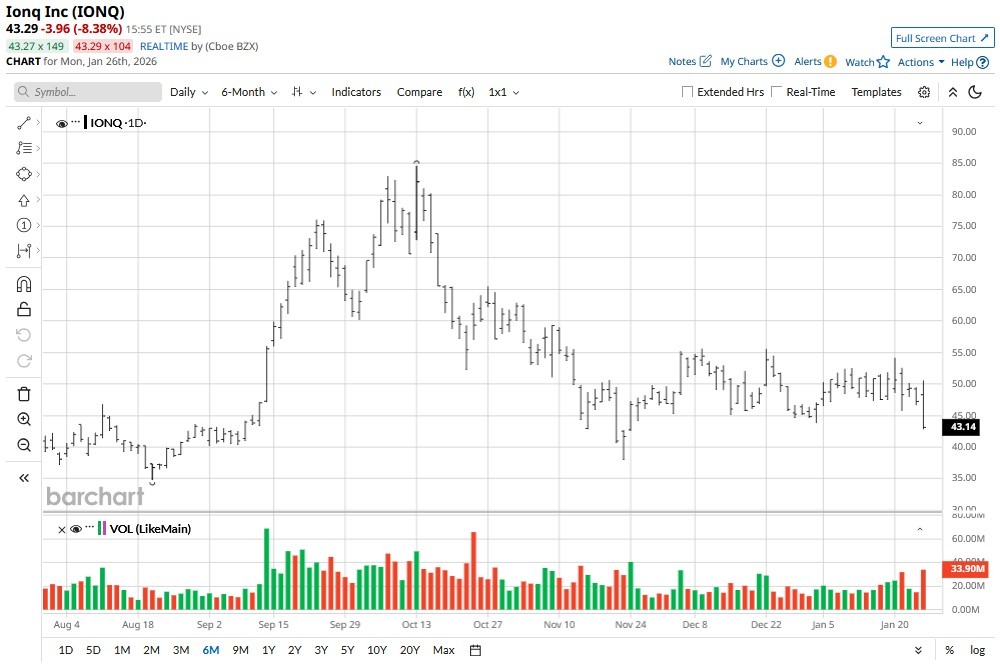Zoom in on the chart

(x=24, y=419)
